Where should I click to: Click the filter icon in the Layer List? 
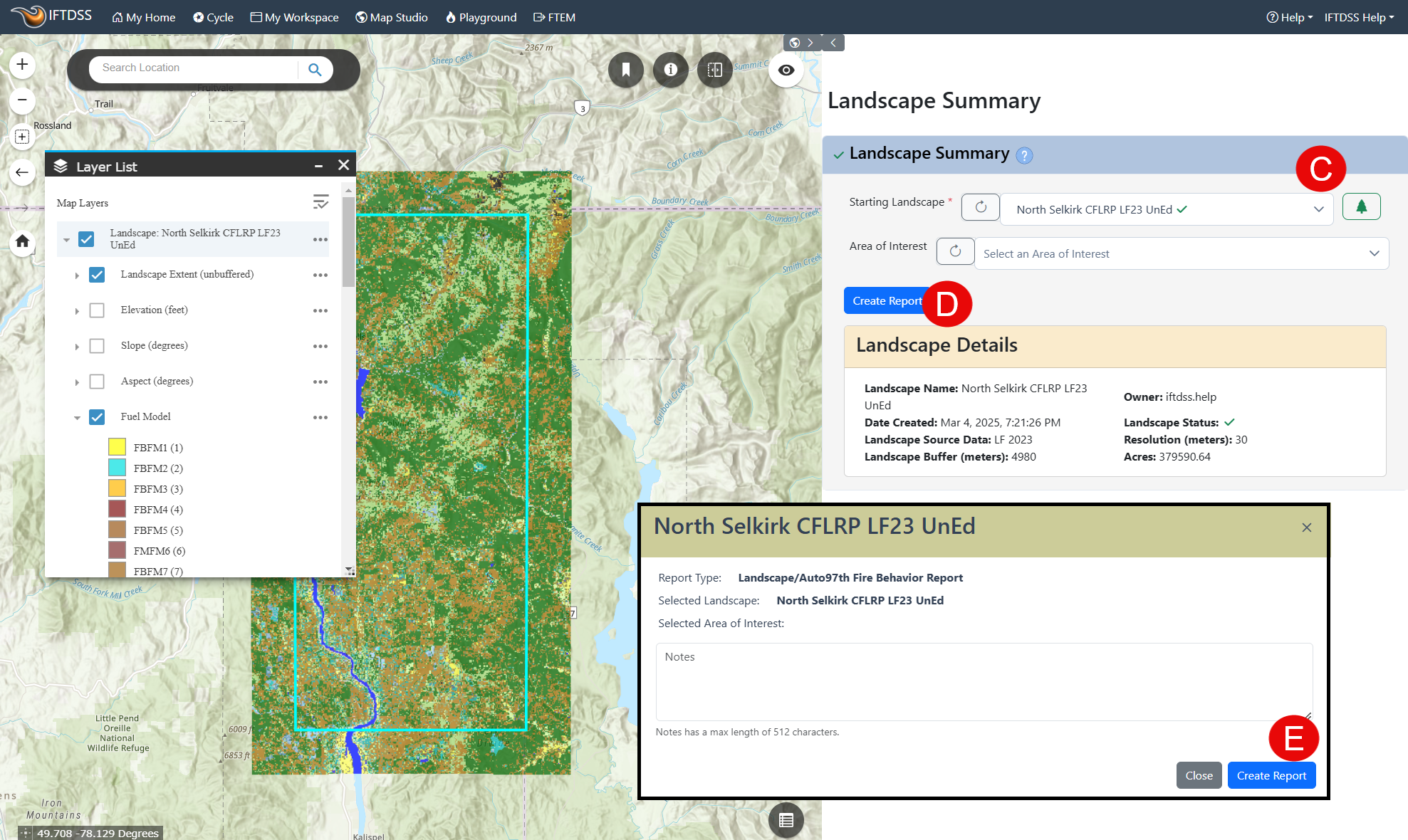tap(321, 202)
